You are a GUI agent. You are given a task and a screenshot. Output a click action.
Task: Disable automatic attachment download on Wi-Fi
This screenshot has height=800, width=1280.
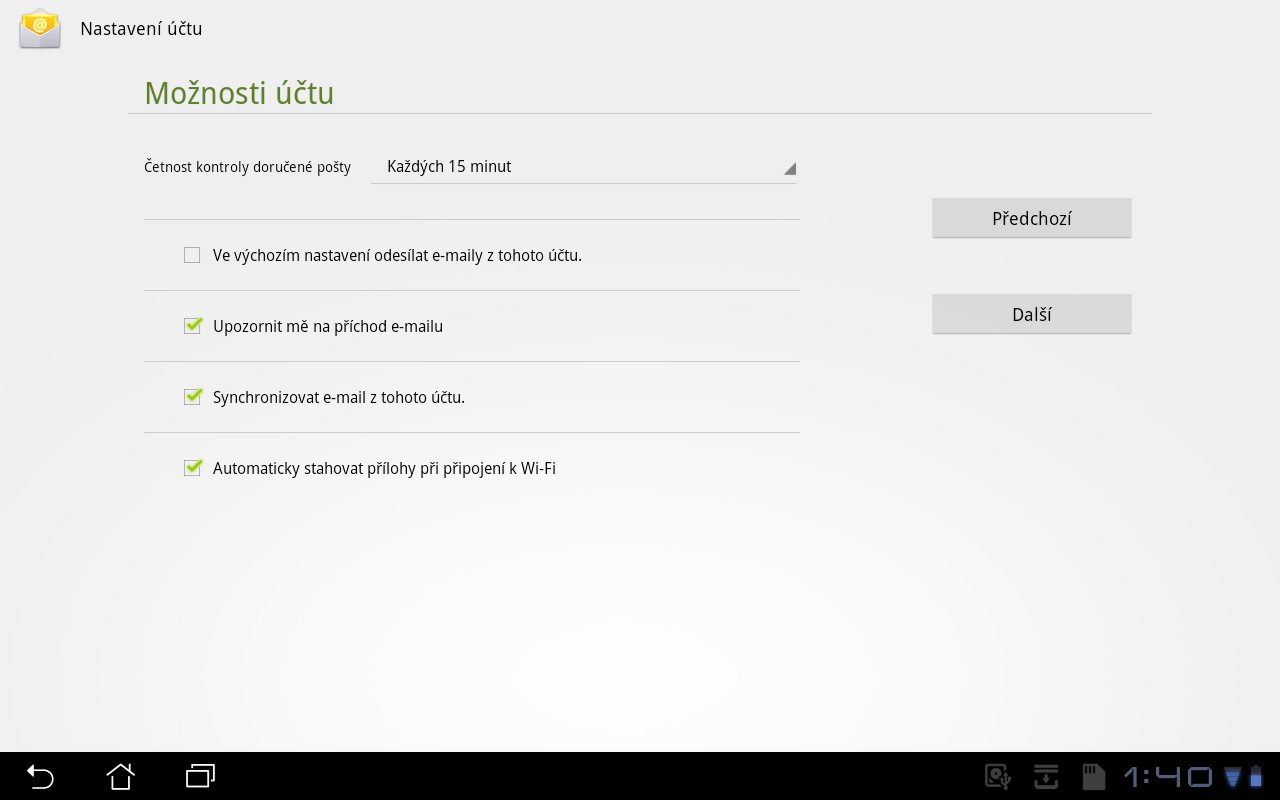[x=192, y=468]
